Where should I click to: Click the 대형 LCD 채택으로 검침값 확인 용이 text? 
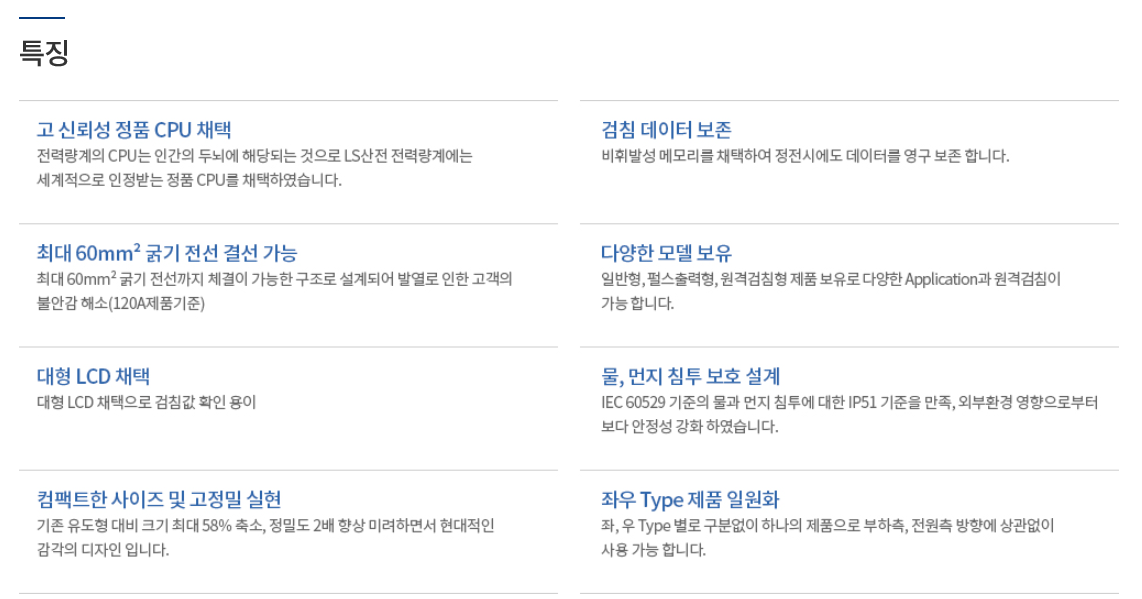[x=146, y=402]
